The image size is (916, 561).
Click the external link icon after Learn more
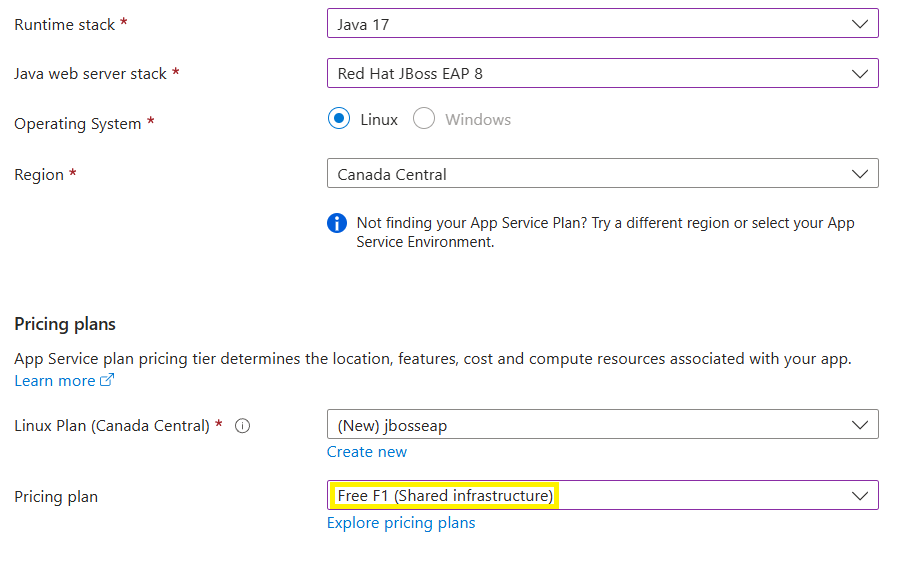(107, 380)
